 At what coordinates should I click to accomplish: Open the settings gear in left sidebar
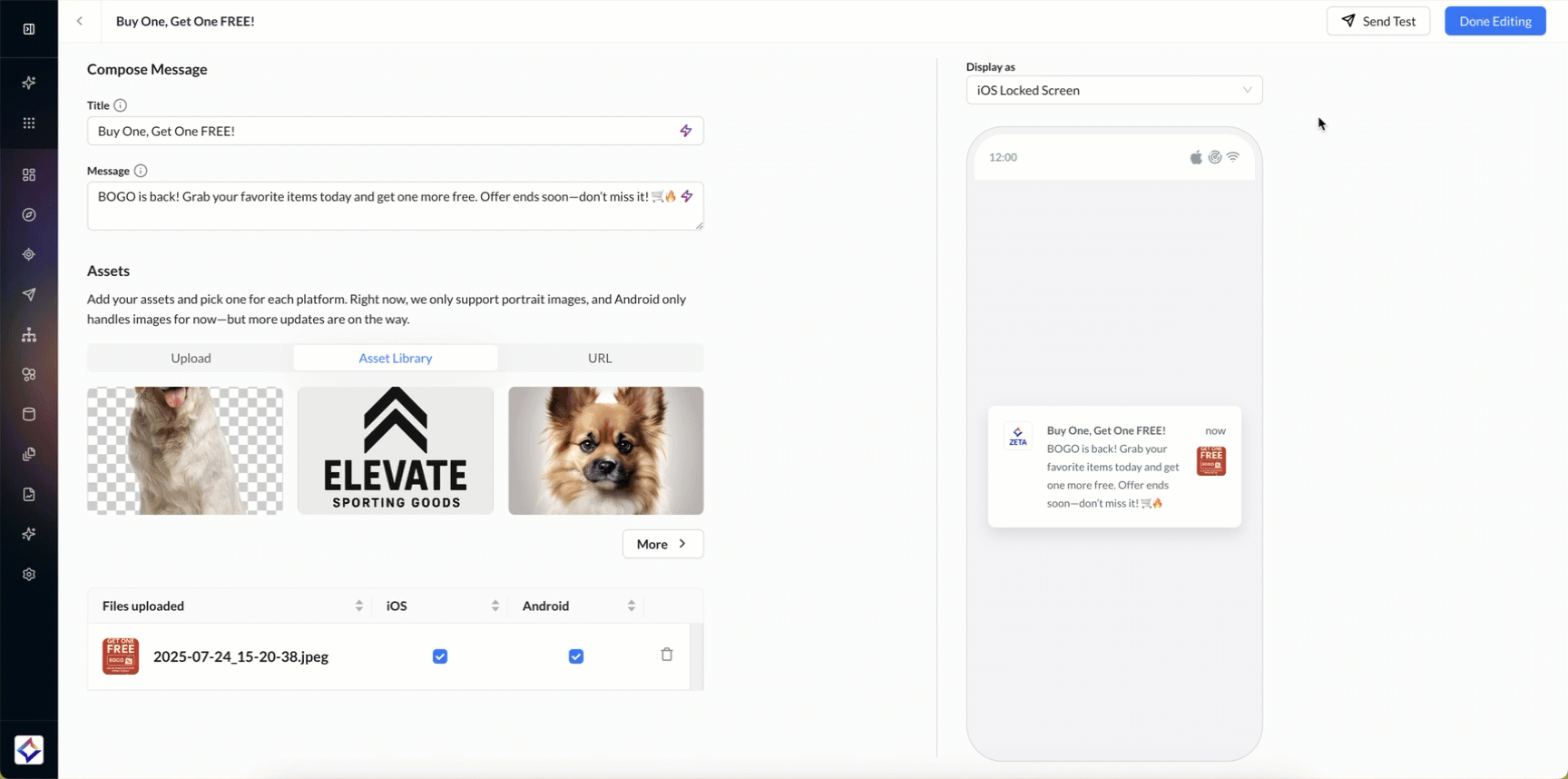click(29, 575)
